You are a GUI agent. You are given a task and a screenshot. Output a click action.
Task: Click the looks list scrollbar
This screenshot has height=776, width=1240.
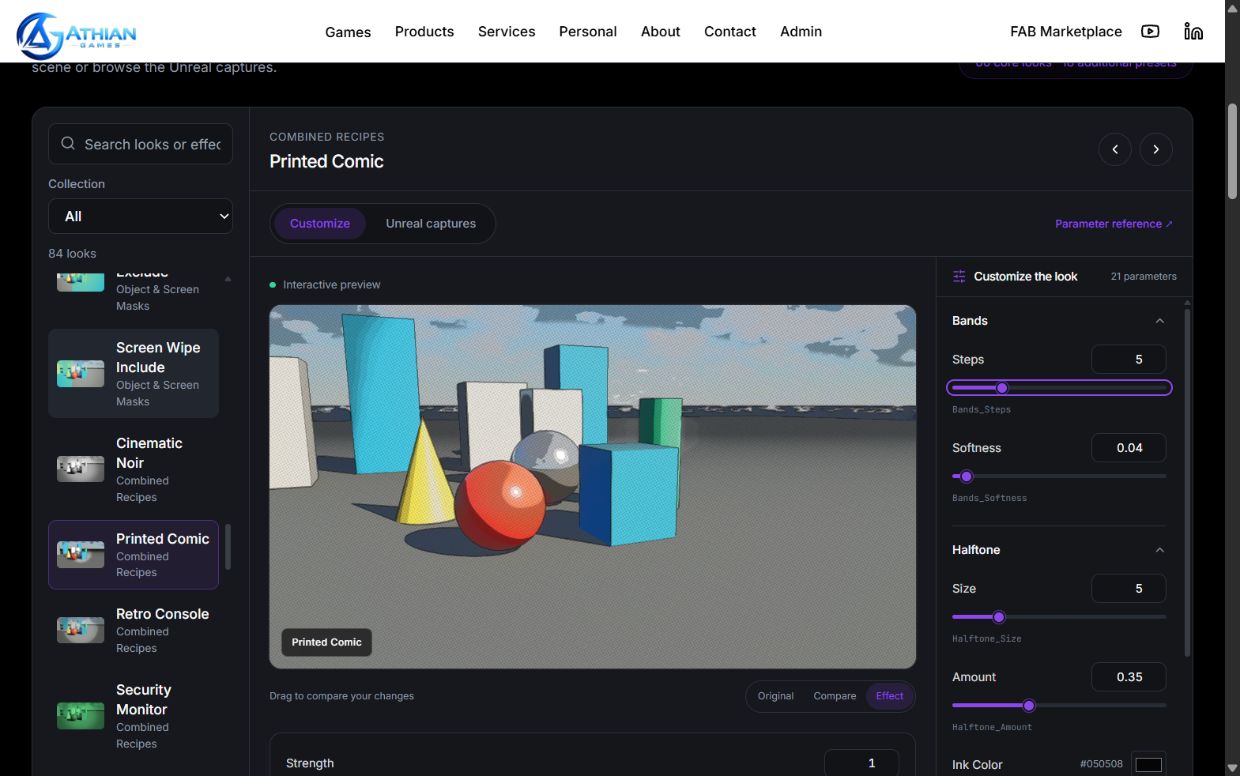pos(228,547)
